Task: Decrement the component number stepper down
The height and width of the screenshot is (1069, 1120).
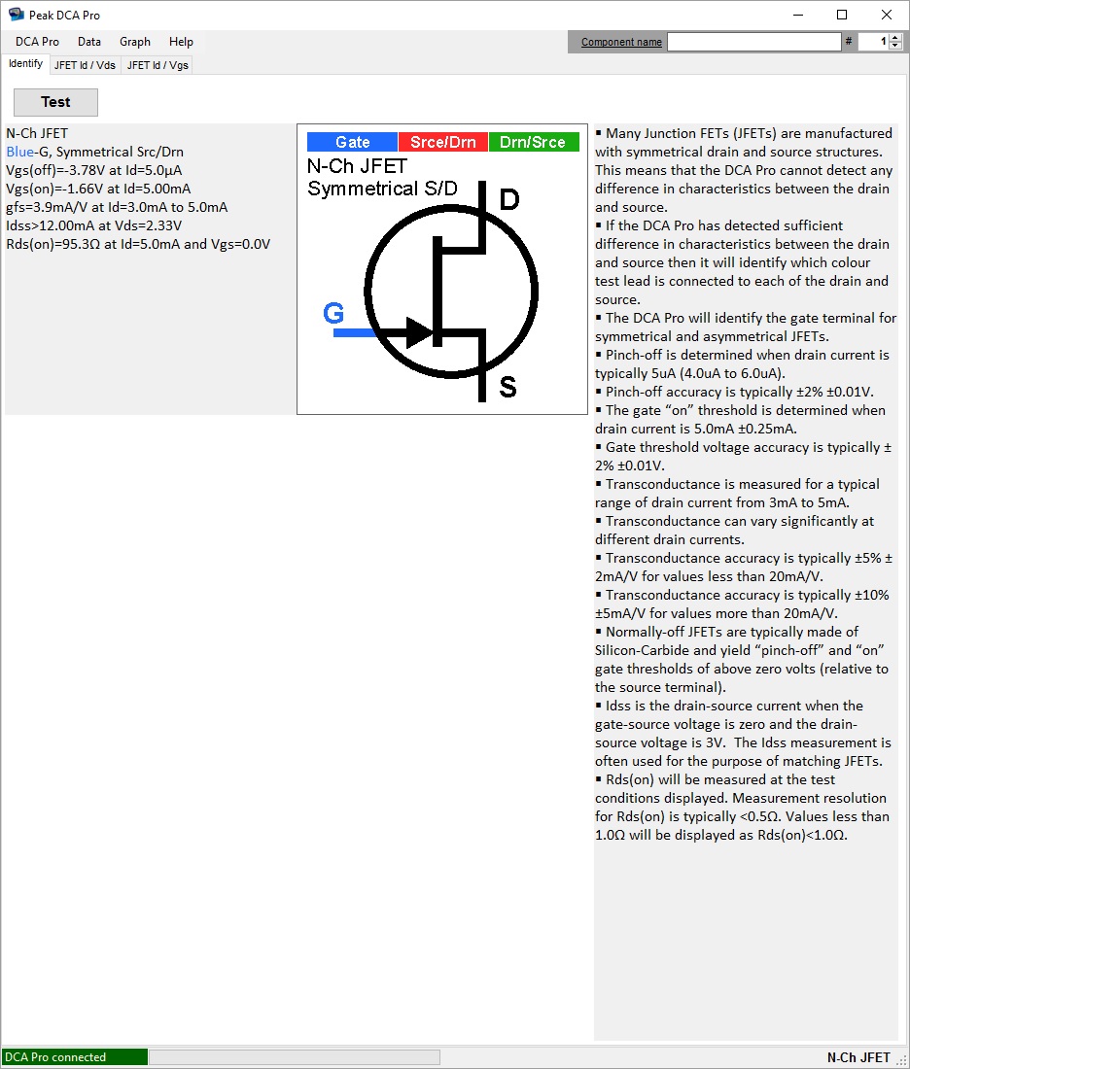Action: click(895, 46)
